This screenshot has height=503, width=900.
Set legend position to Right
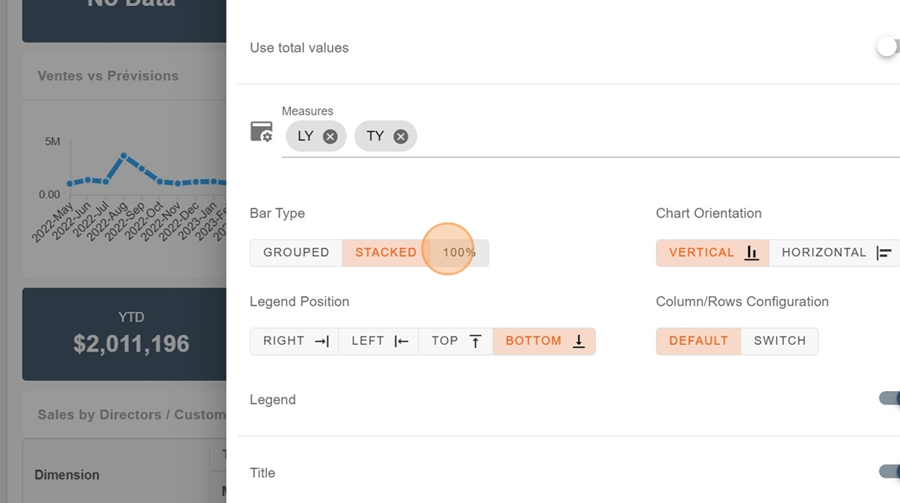(295, 341)
